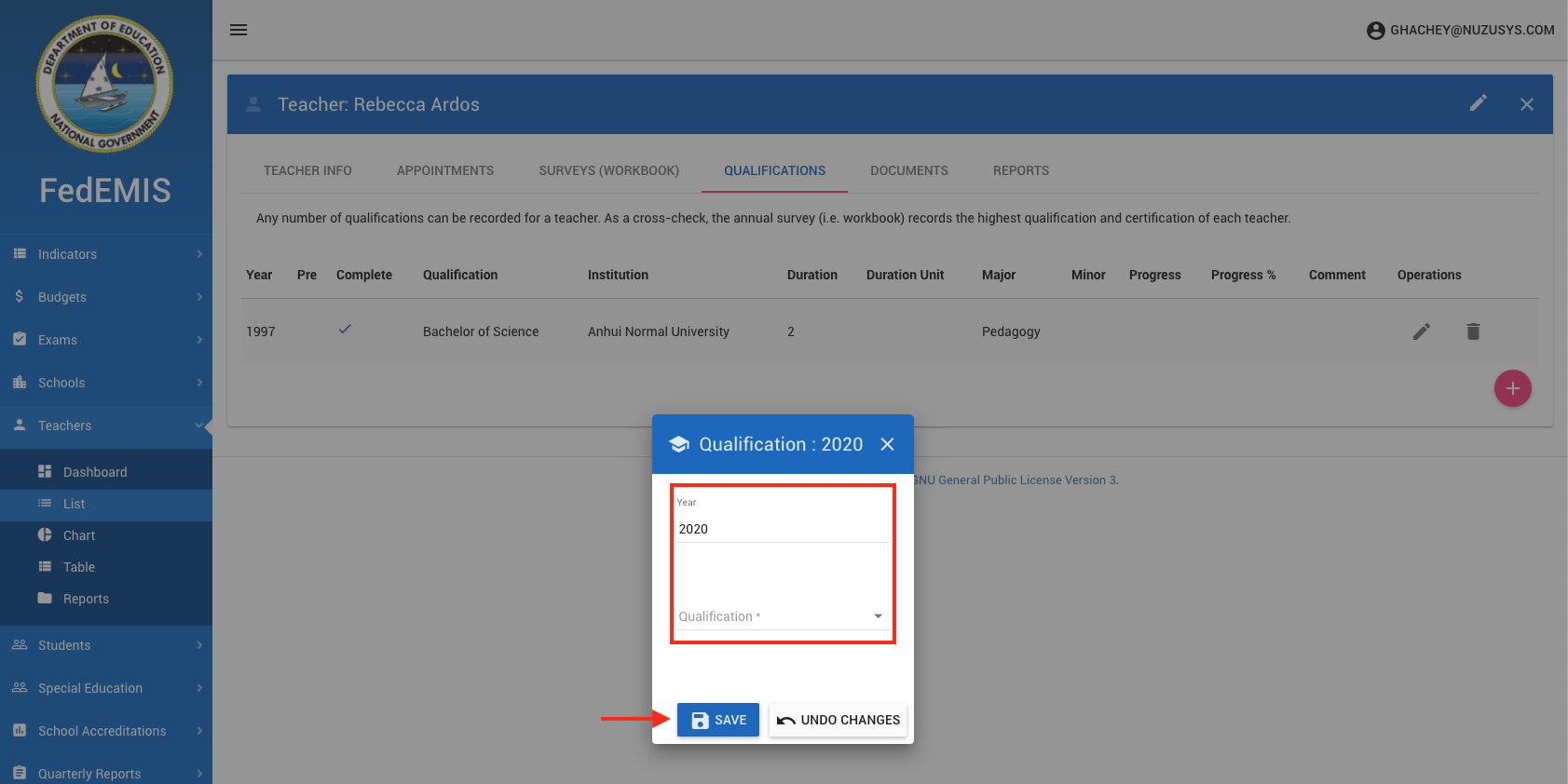Click the edit pencil icon in teacher header
The width and height of the screenshot is (1568, 784).
click(x=1478, y=103)
